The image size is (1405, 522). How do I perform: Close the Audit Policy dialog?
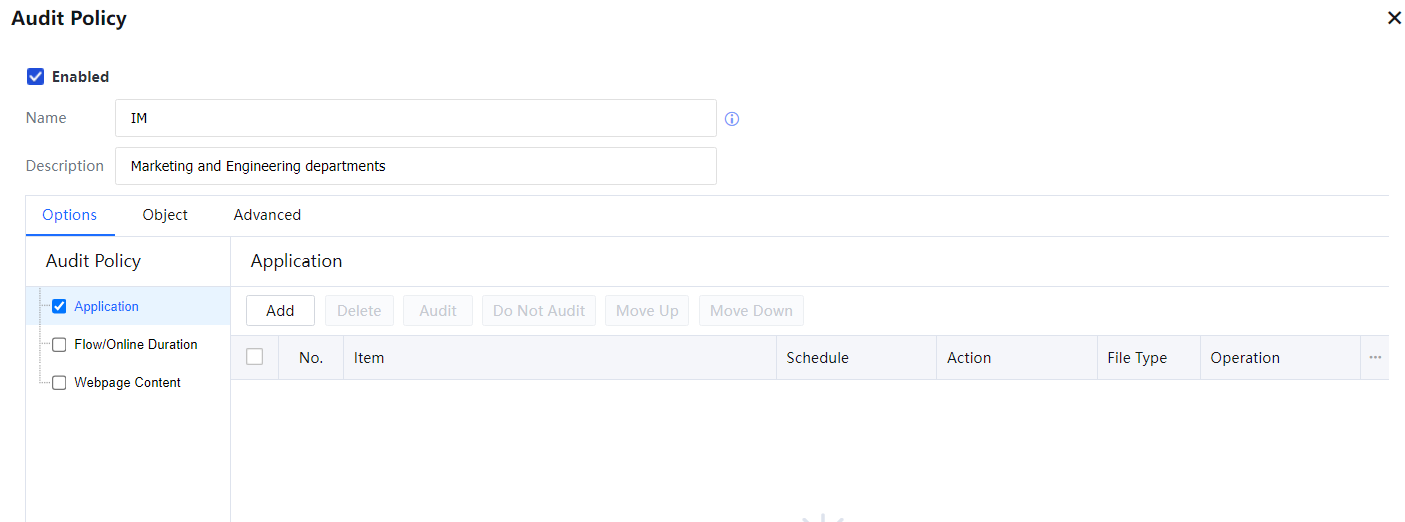point(1394,18)
